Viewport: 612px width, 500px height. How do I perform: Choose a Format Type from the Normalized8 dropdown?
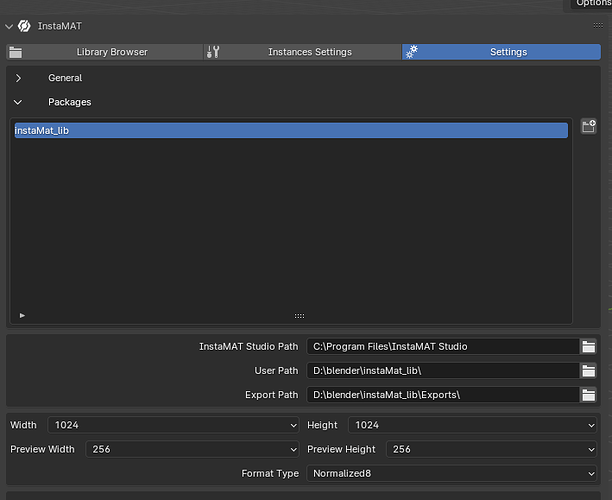point(452,473)
